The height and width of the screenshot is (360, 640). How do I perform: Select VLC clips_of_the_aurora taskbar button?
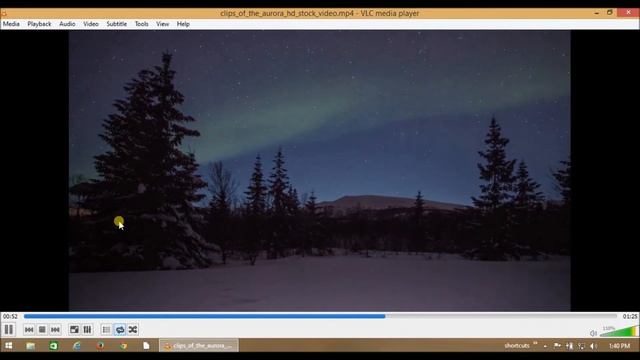coord(199,346)
